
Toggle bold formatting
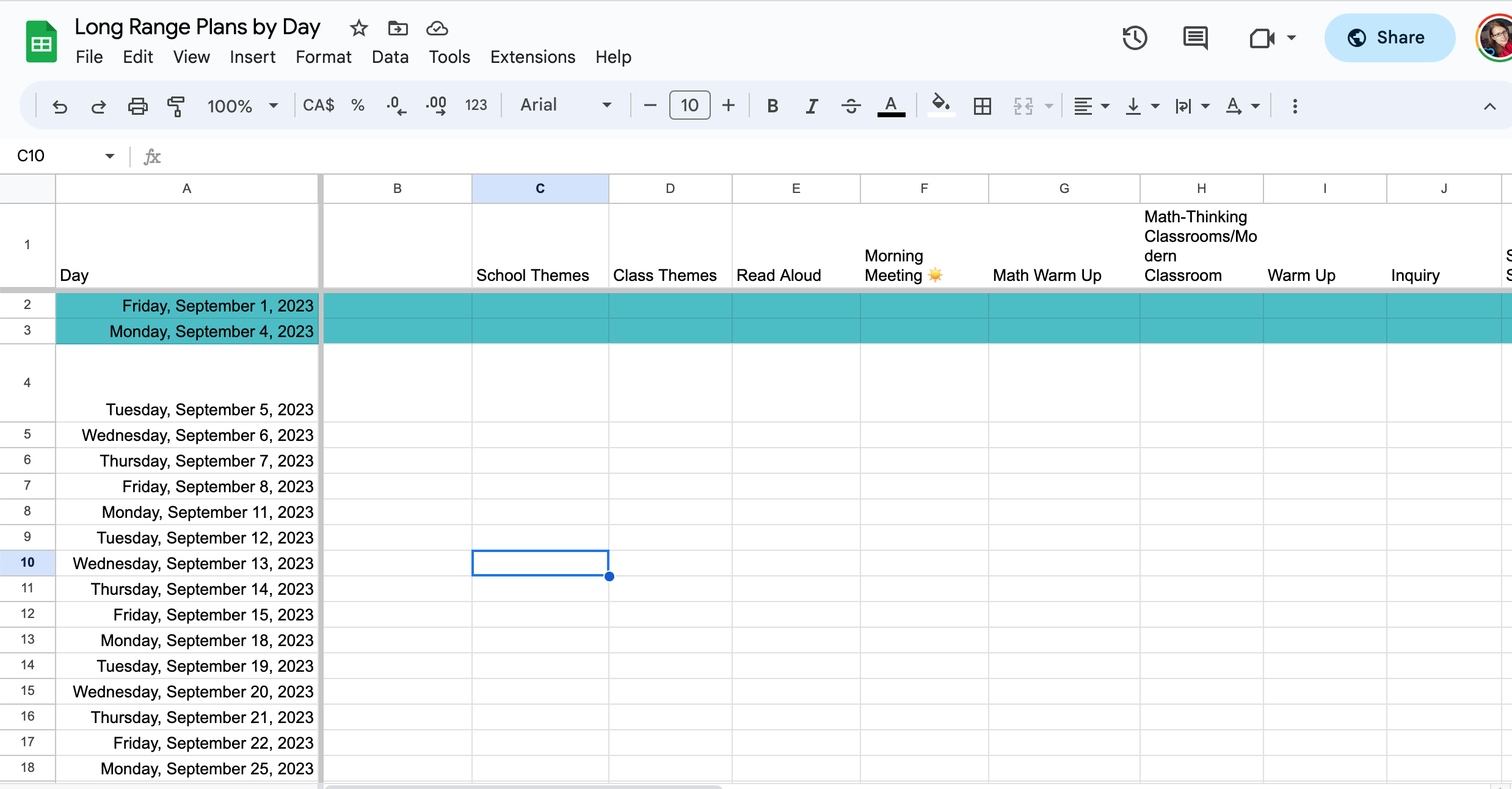(772, 106)
